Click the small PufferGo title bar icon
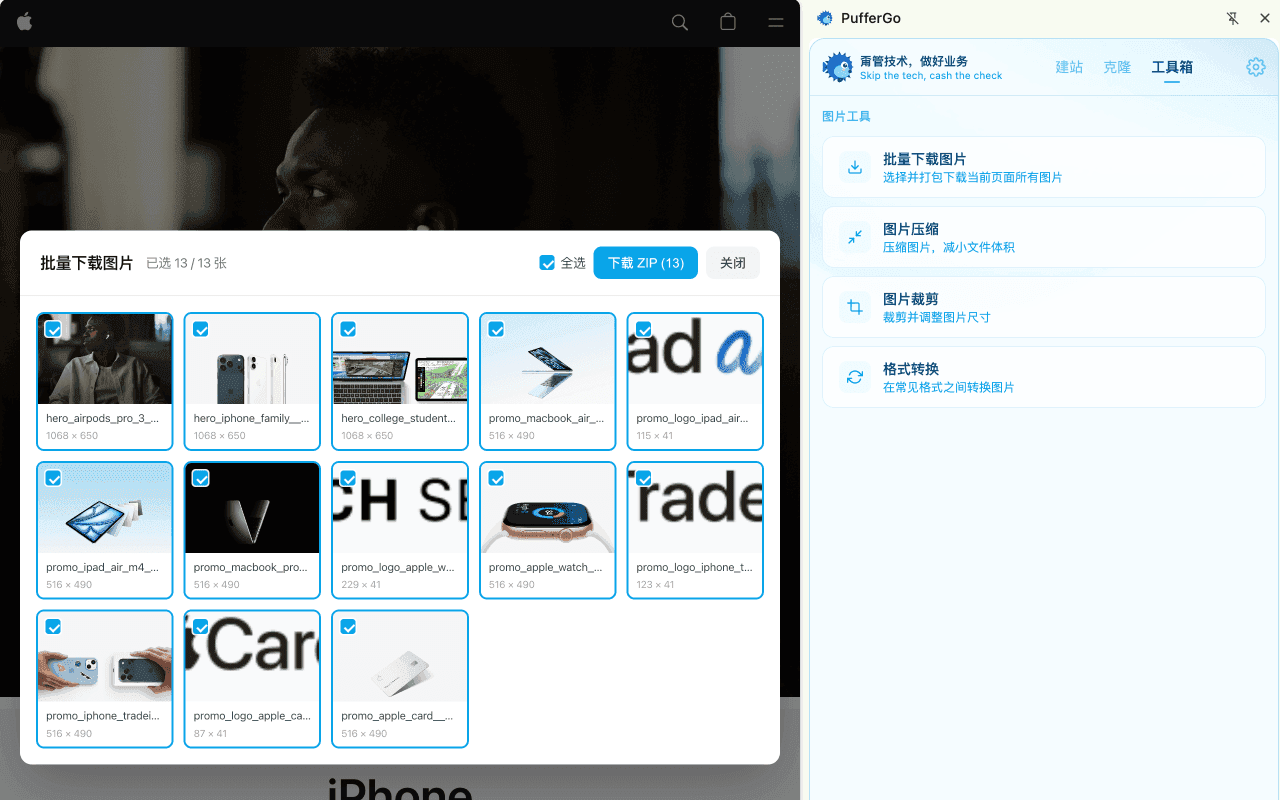 tap(825, 18)
